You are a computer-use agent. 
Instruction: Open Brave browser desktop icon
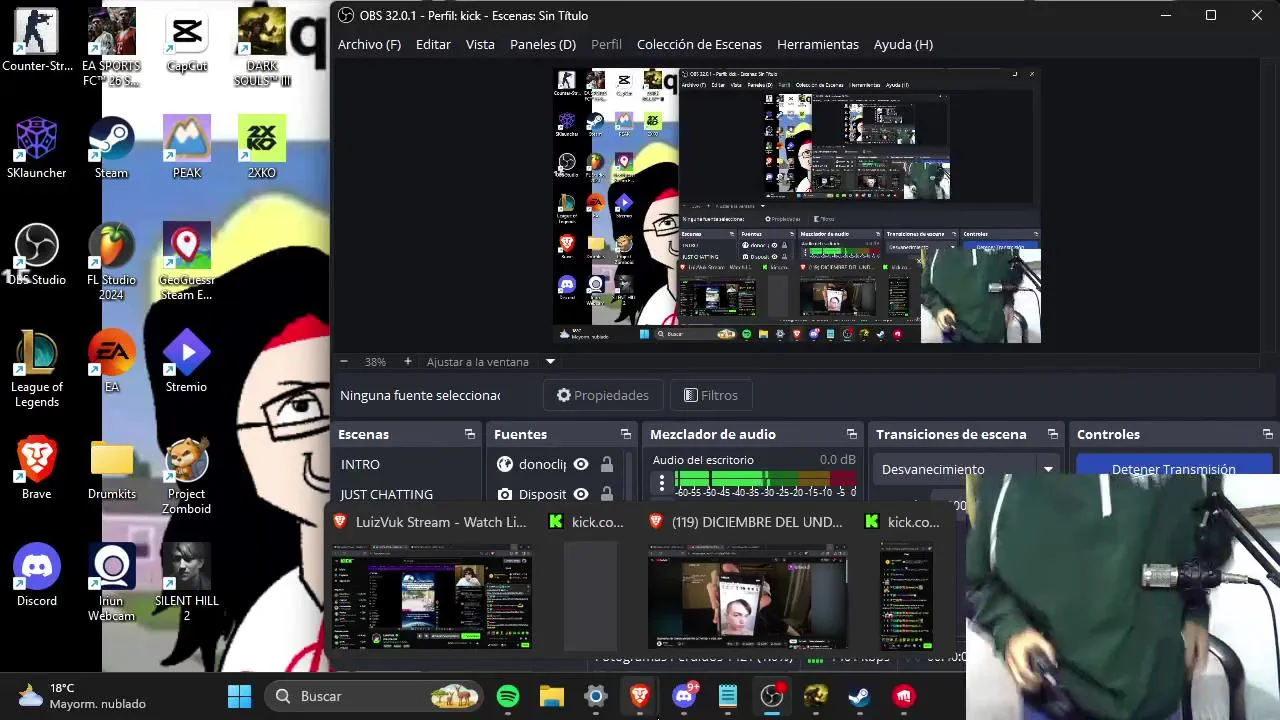37,469
